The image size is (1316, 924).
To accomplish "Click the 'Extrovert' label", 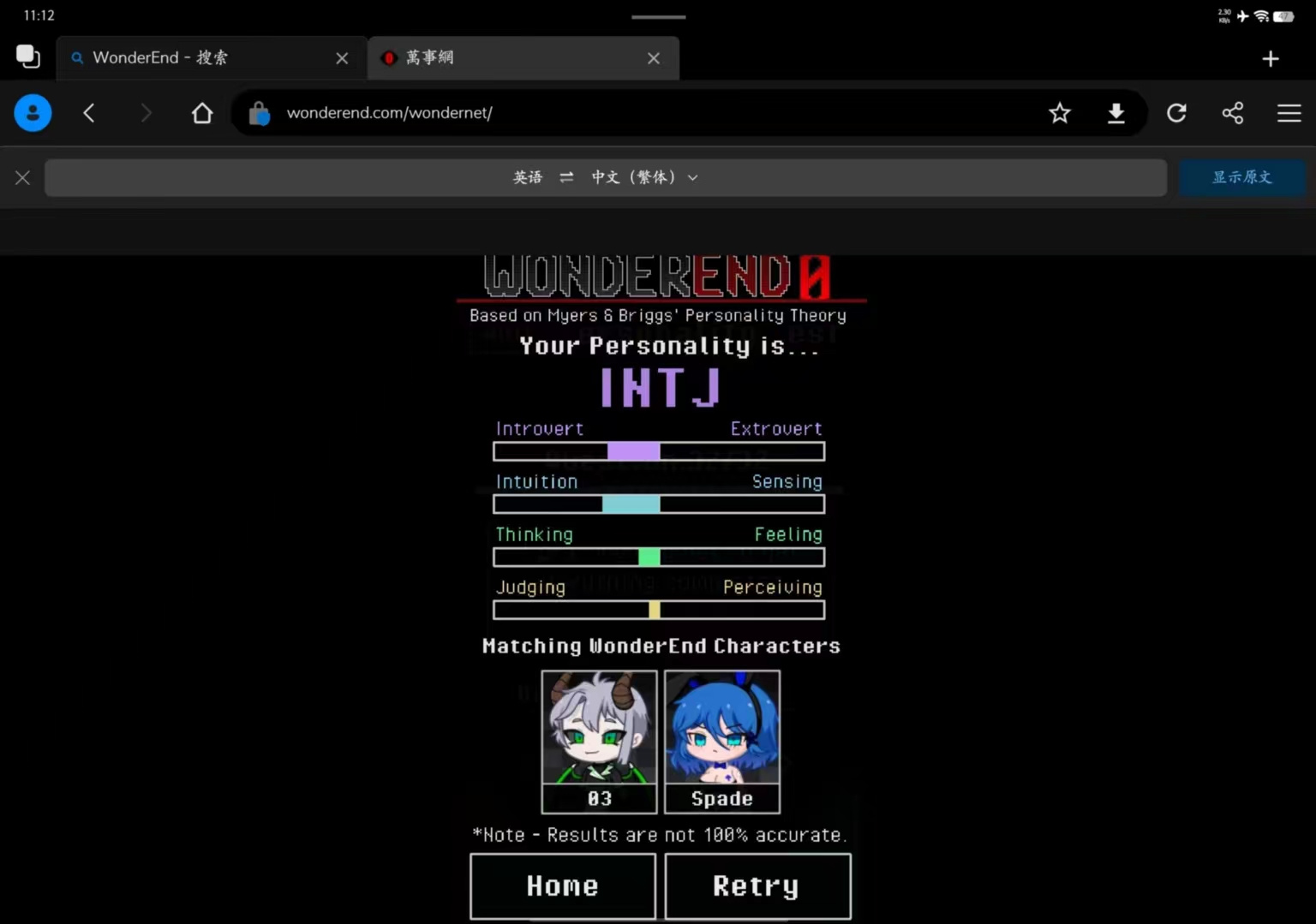I will (x=776, y=429).
